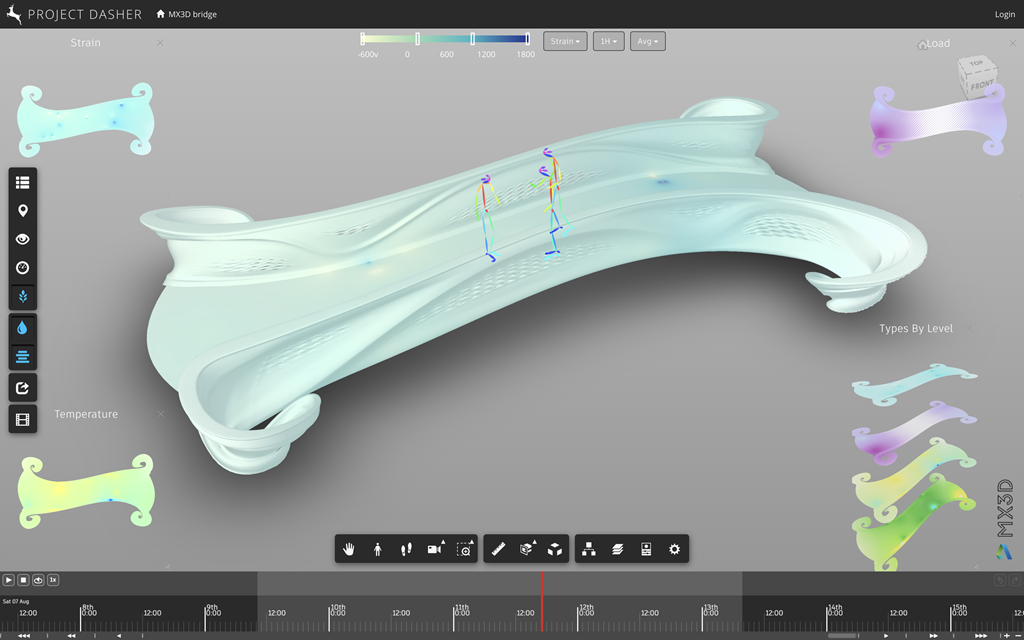Open the Avg aggregation dropdown
The width and height of the screenshot is (1024, 640).
tap(648, 41)
